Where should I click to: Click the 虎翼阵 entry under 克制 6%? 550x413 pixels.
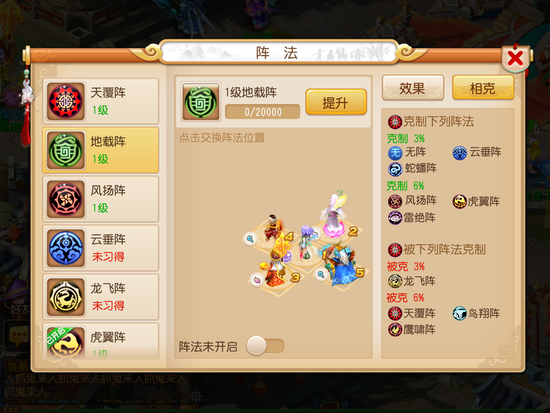(x=476, y=201)
